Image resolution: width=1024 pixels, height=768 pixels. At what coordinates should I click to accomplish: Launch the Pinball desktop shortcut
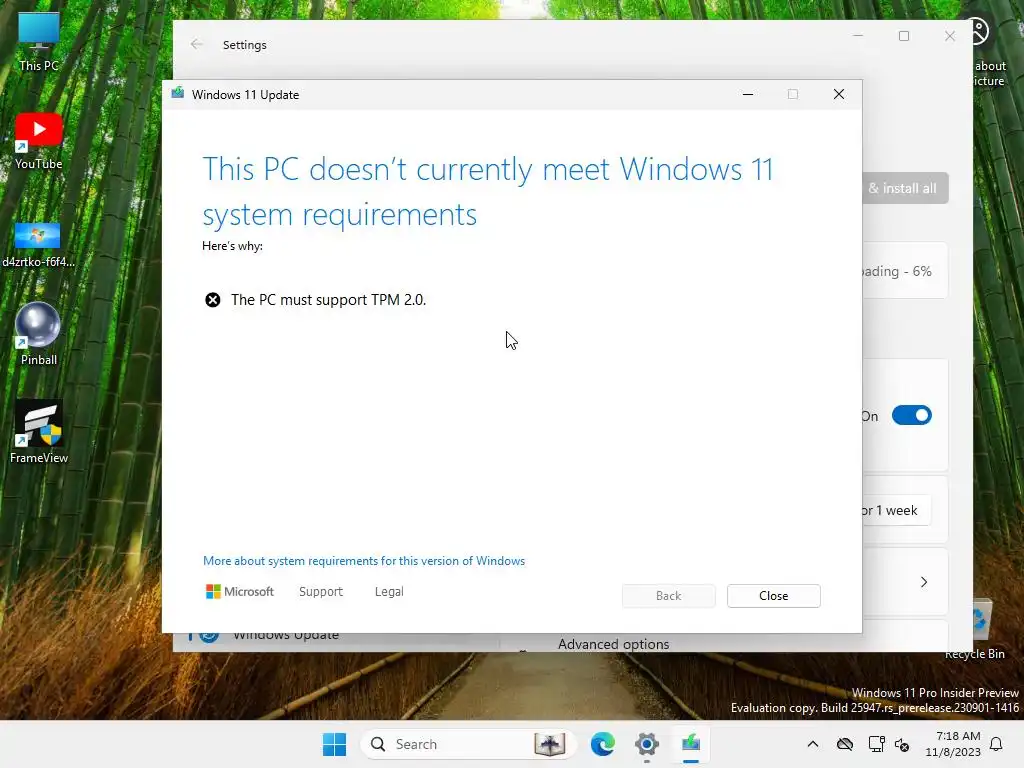[x=39, y=334]
